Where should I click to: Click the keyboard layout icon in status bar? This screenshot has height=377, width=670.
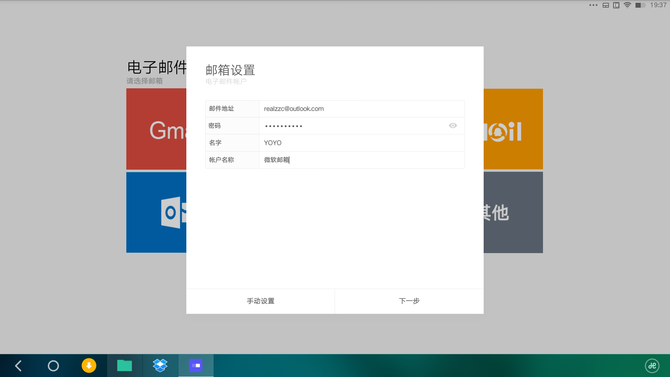click(605, 5)
